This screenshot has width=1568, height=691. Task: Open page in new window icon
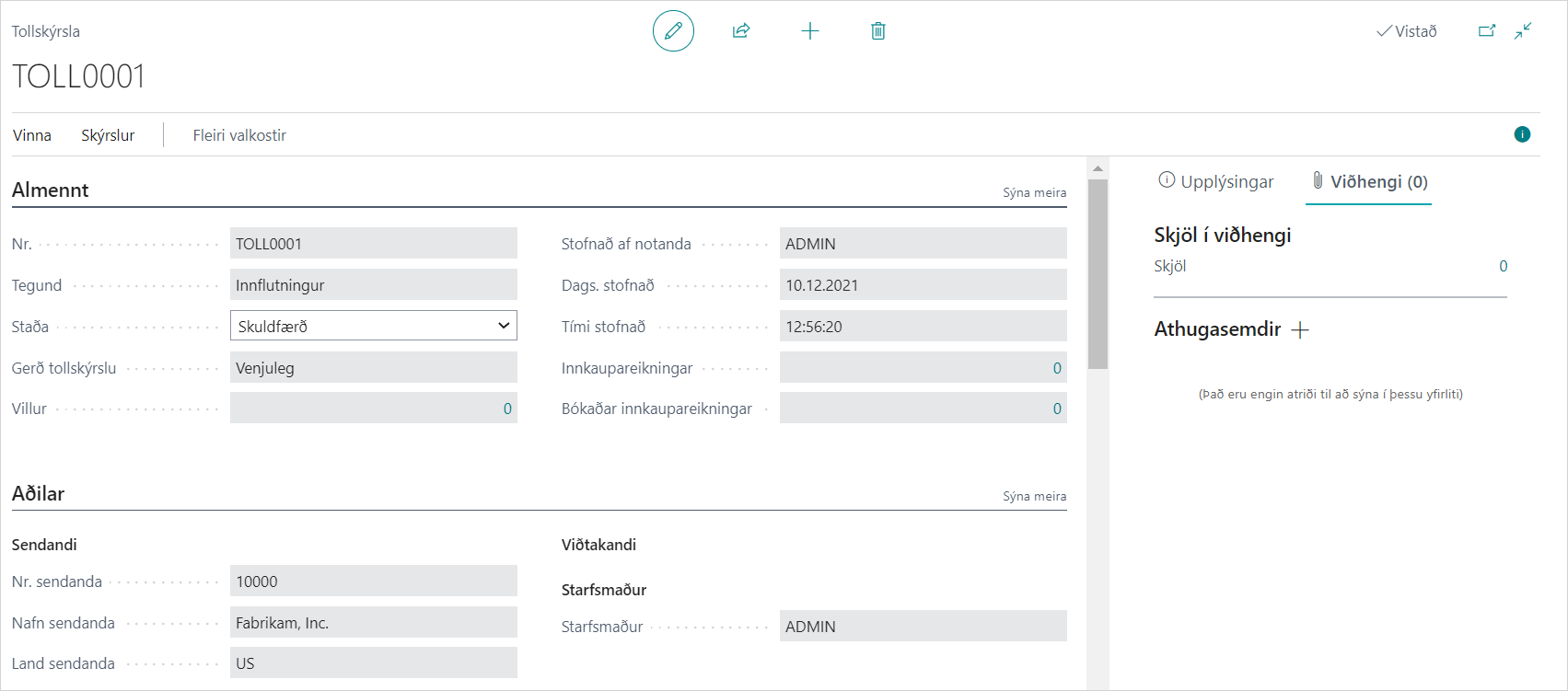[1487, 31]
